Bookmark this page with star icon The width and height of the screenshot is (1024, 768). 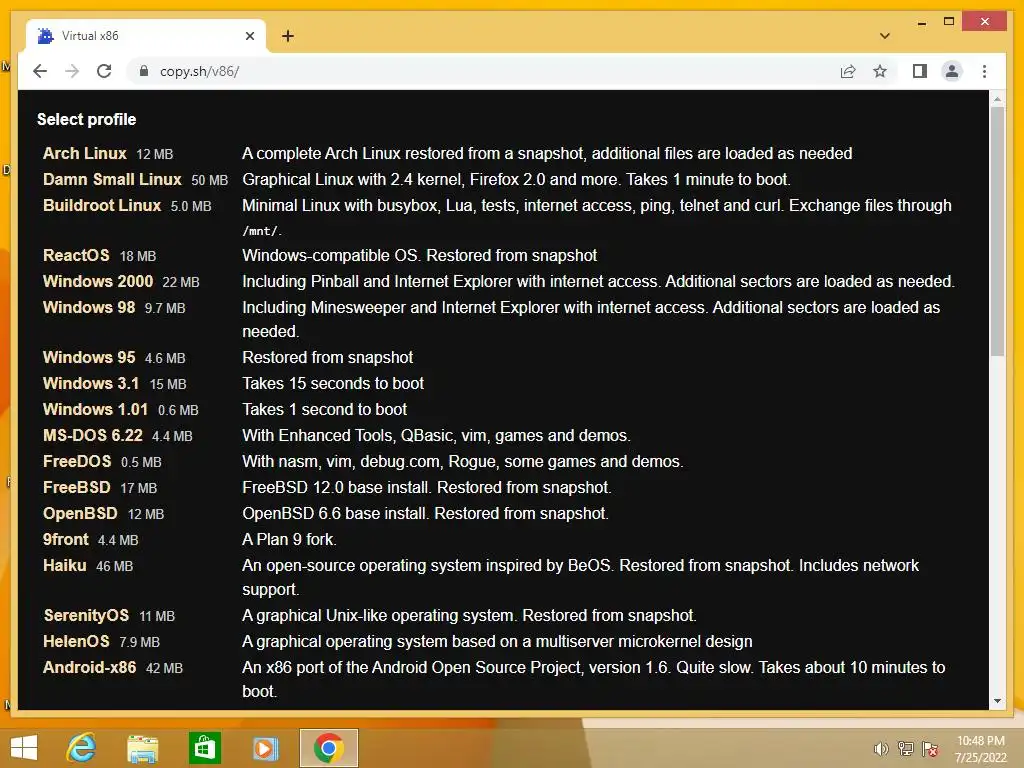pos(880,71)
